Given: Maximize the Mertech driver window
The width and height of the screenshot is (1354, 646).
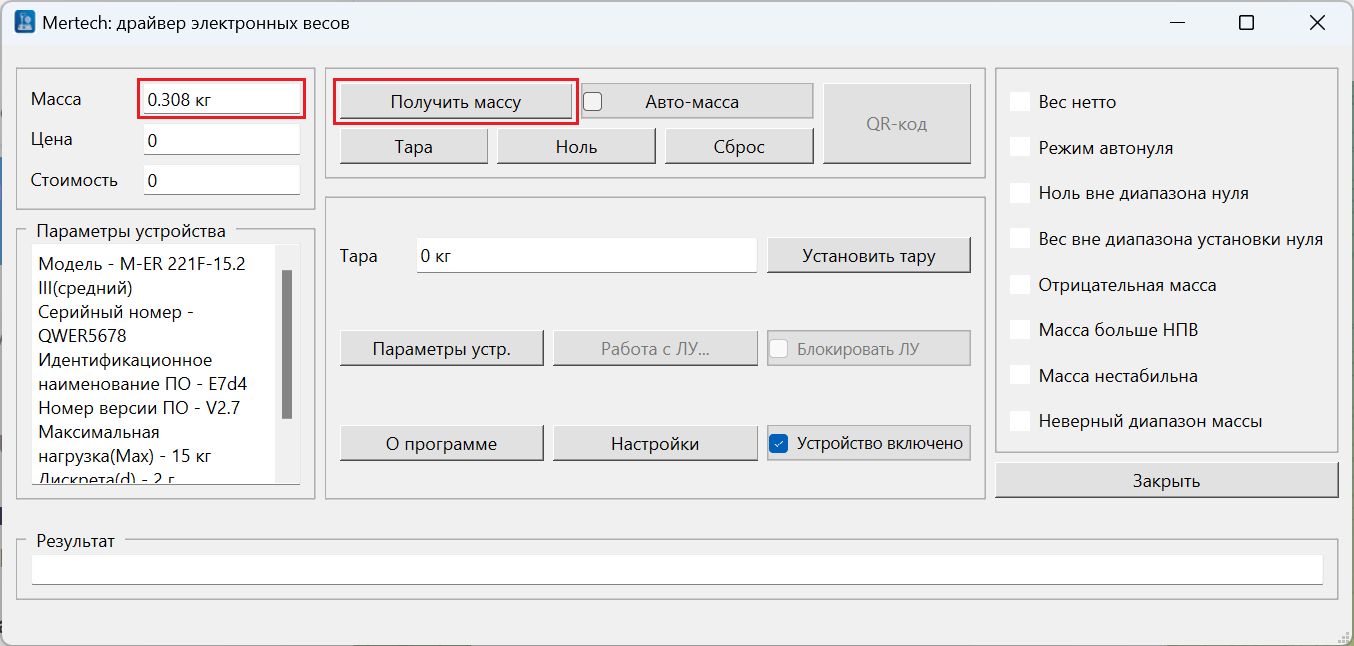Looking at the screenshot, I should [1246, 22].
